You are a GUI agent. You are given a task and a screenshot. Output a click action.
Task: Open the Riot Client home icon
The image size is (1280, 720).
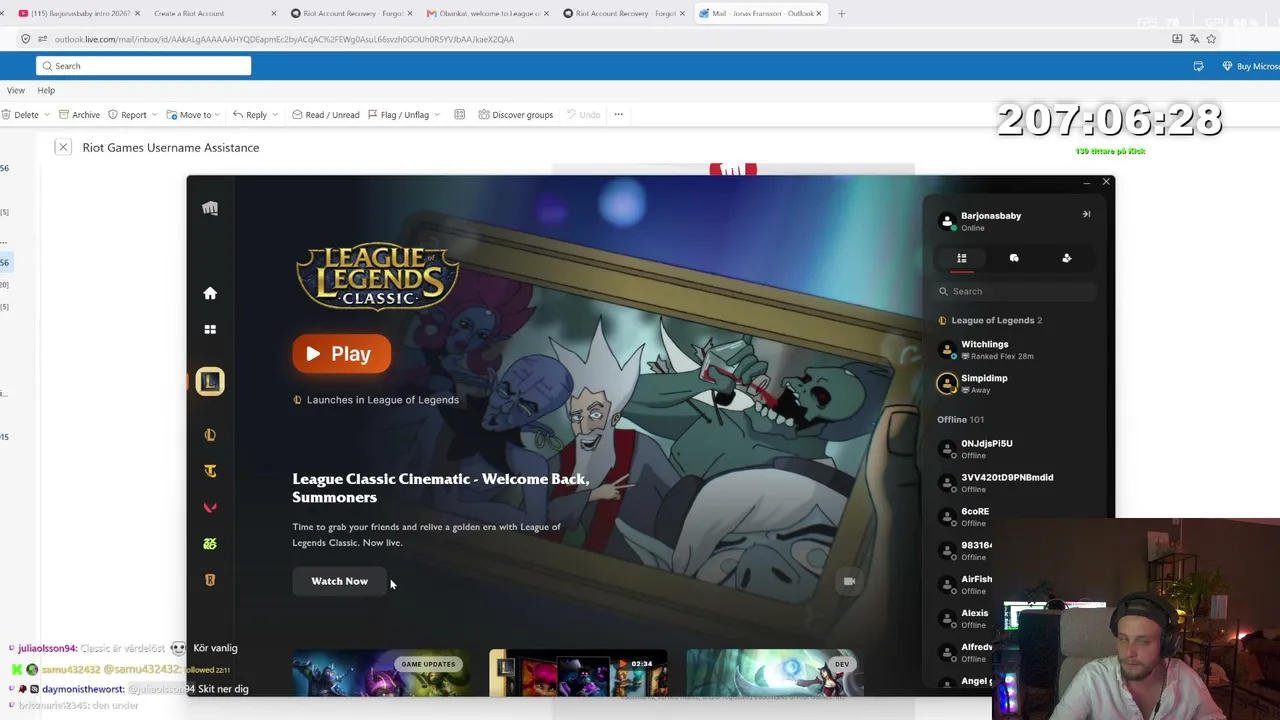210,293
